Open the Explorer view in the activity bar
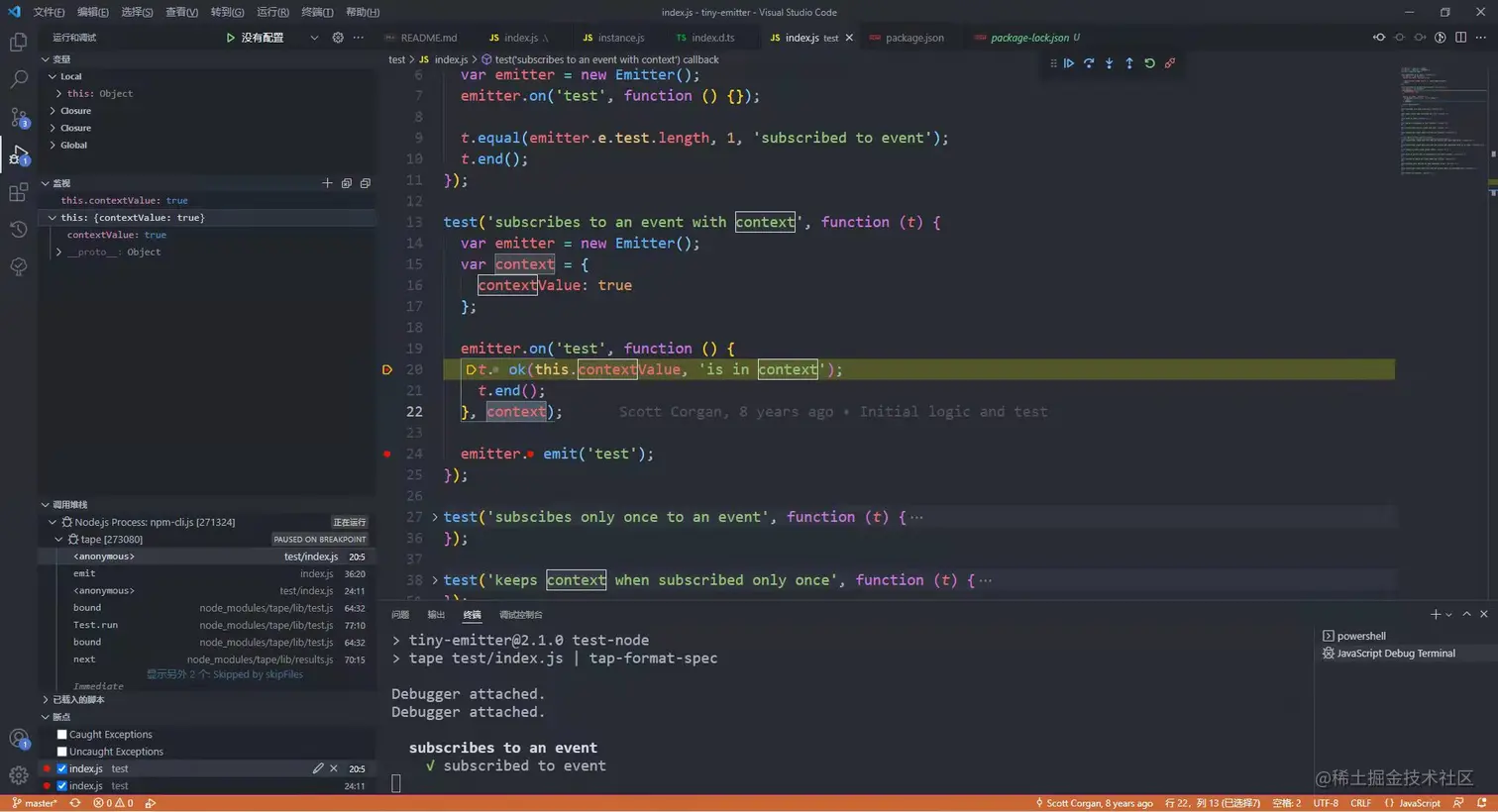This screenshot has width=1498, height=812. (18, 43)
